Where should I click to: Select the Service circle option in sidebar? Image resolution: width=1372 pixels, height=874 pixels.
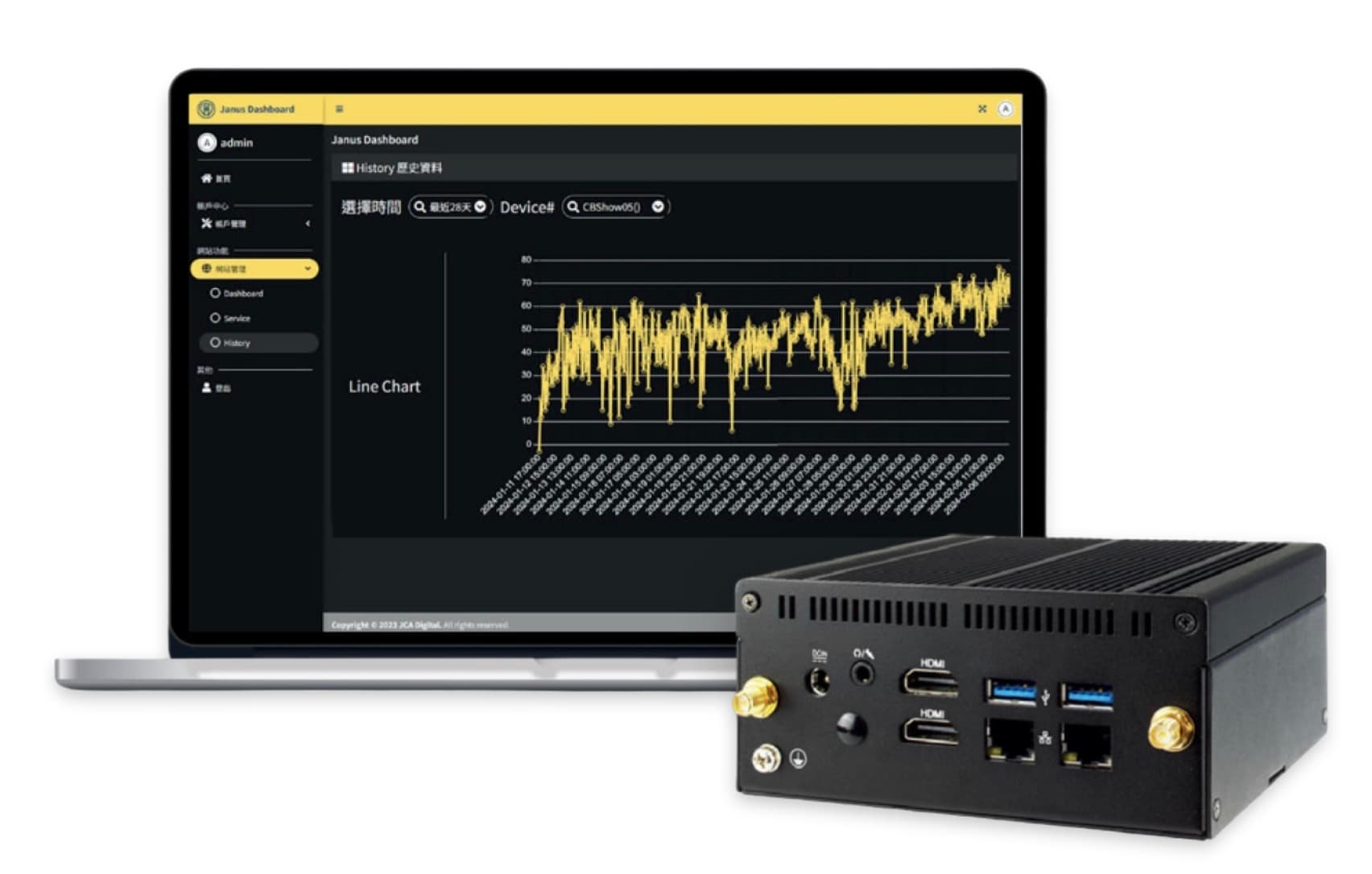point(215,318)
